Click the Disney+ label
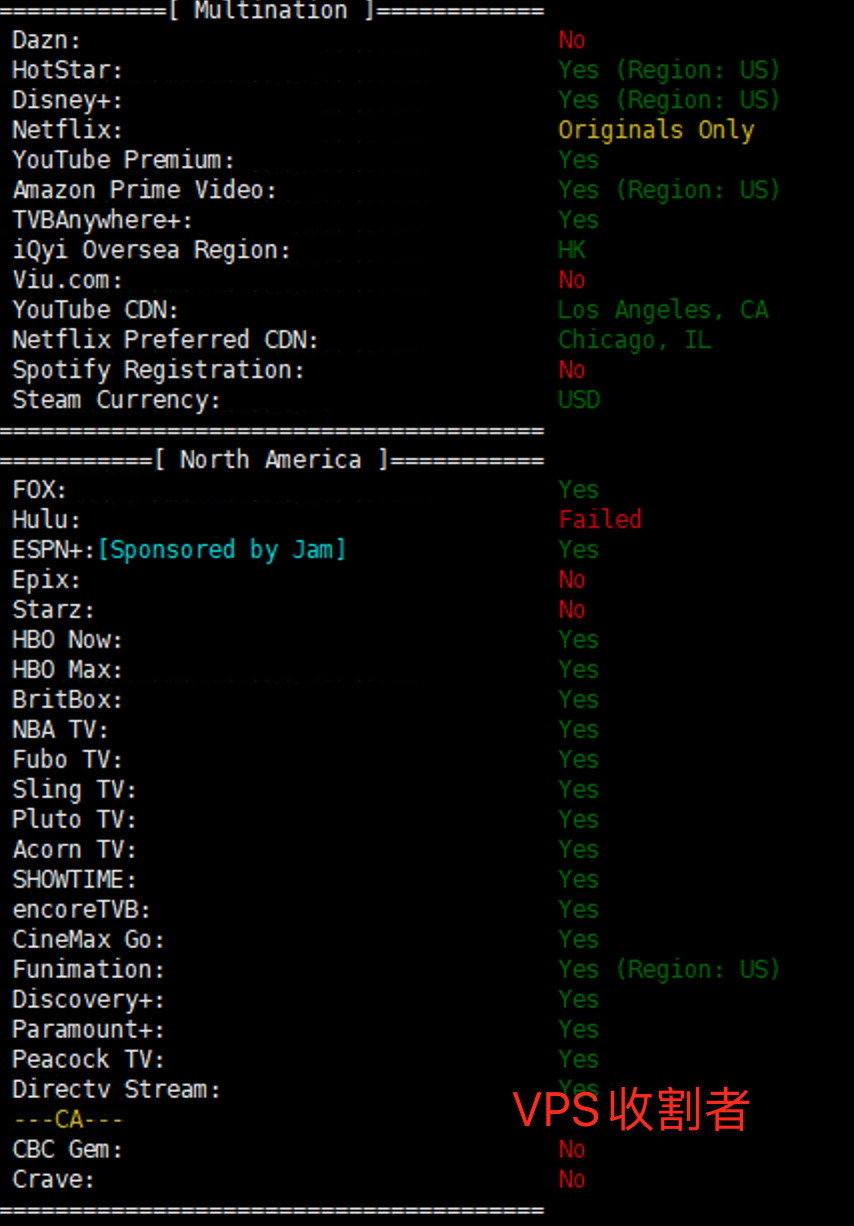Image resolution: width=854 pixels, height=1226 pixels. 67,100
